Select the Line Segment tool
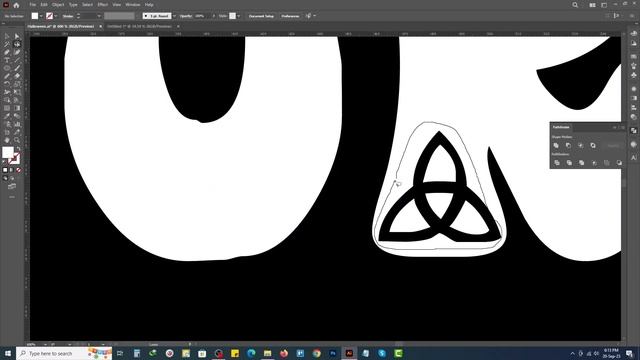 click(x=17, y=60)
